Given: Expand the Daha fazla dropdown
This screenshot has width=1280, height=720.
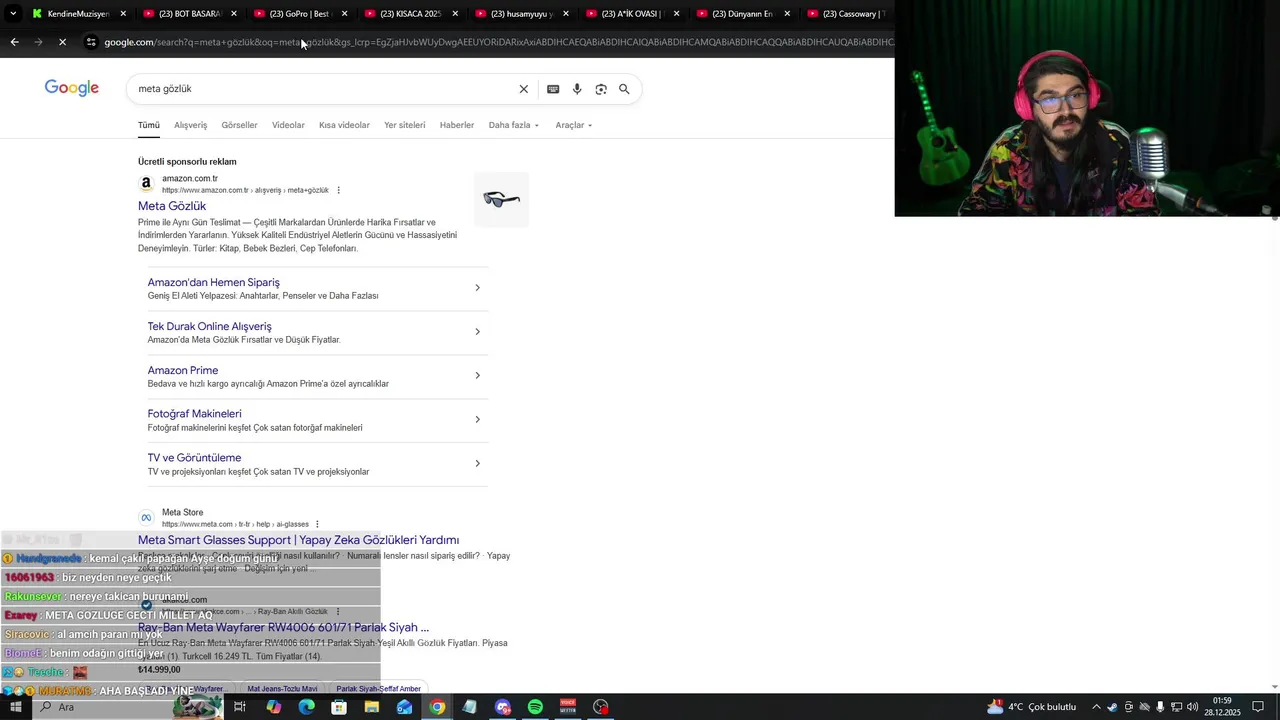Looking at the screenshot, I should (514, 125).
